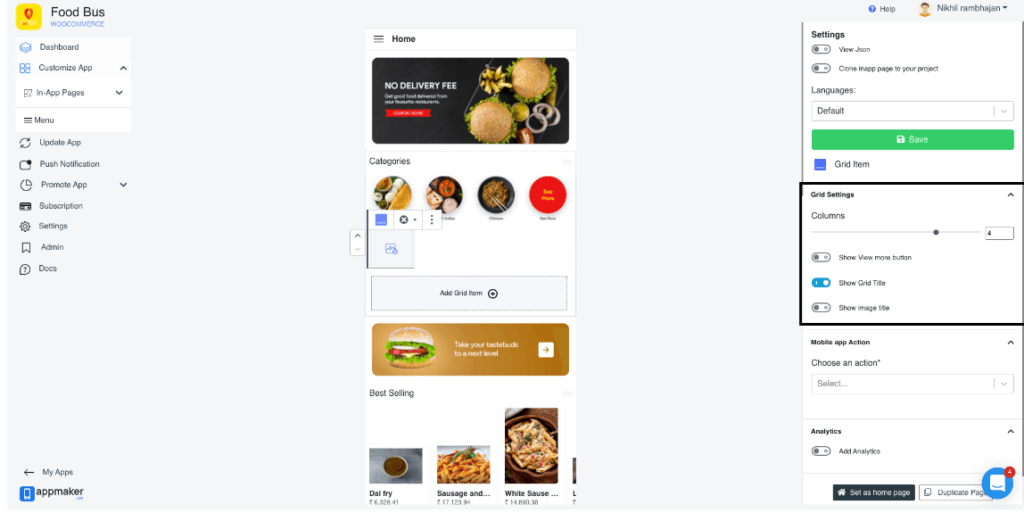Viewport: 1024px width, 513px height.
Task: Click the green Save button
Action: 912,140
